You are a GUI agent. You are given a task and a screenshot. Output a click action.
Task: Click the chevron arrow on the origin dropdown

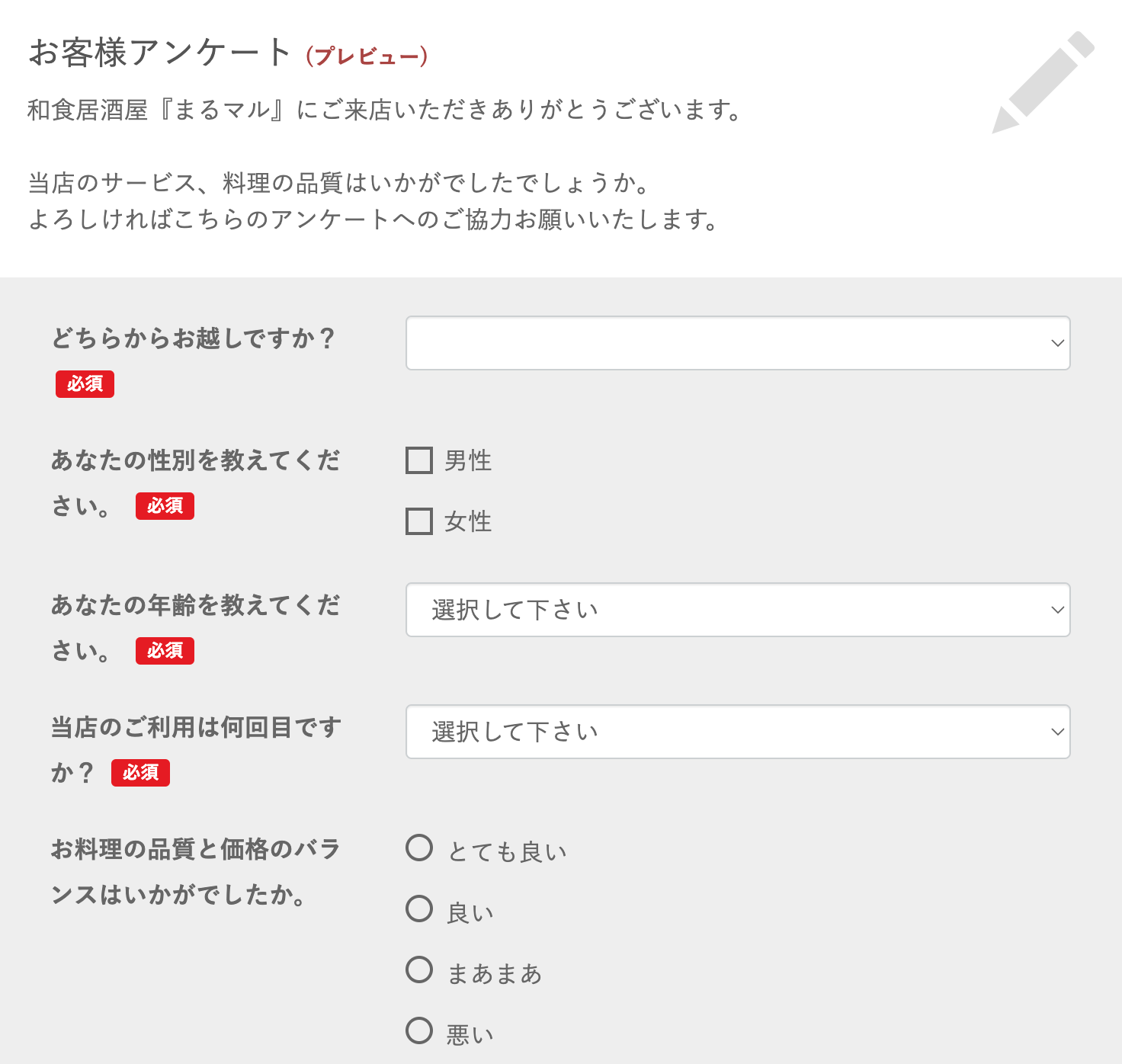coord(1057,343)
